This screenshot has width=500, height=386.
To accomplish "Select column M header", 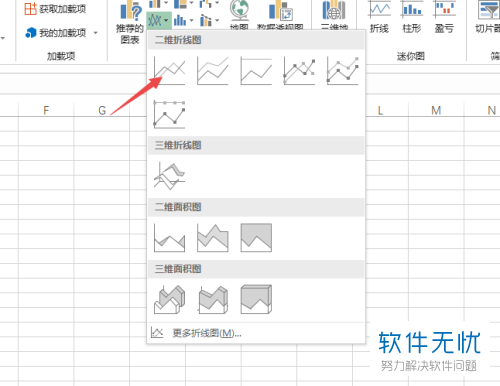I will [436, 110].
